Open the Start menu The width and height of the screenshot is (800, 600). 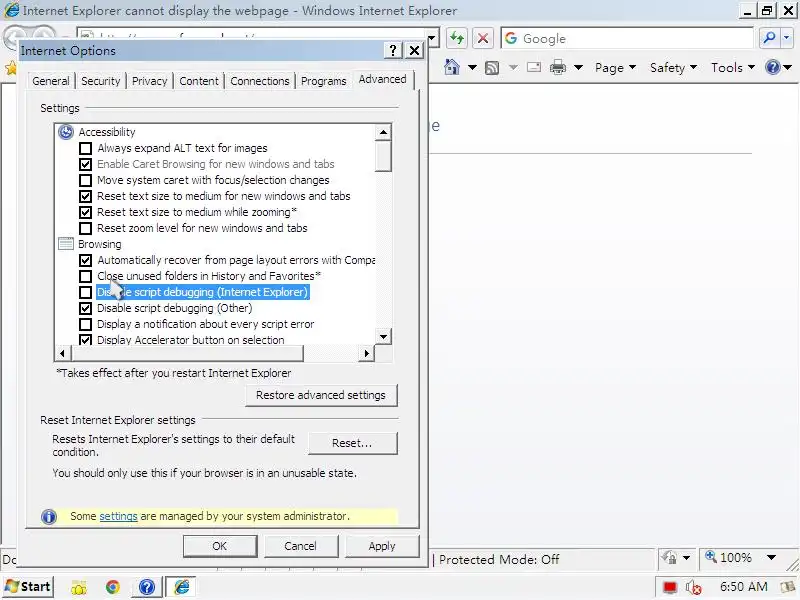(28, 587)
